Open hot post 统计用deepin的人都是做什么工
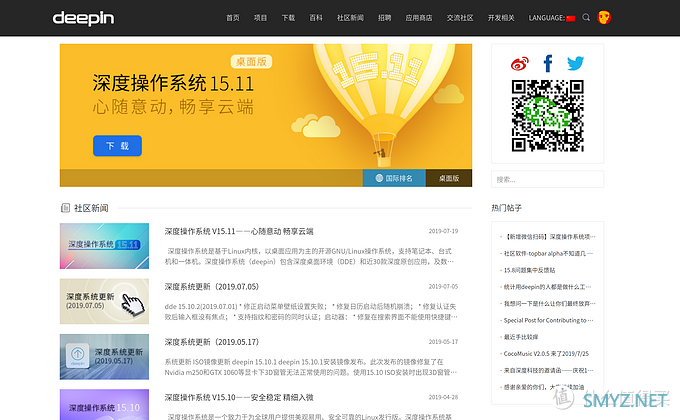The height and width of the screenshot is (420, 680). 546,287
